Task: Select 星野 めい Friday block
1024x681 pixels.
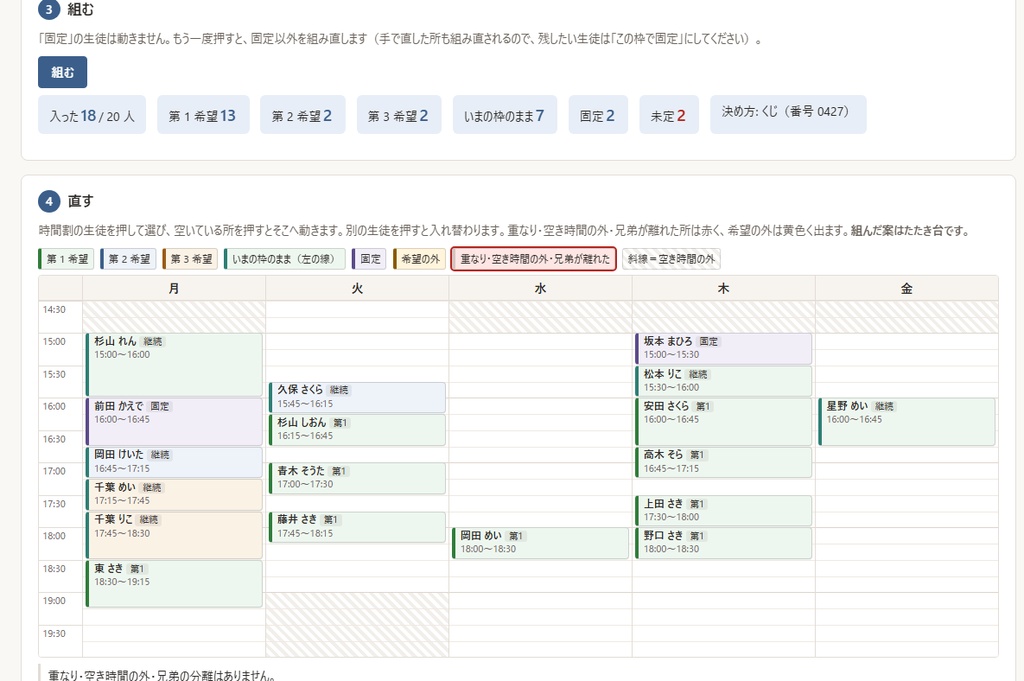Action: [907, 422]
